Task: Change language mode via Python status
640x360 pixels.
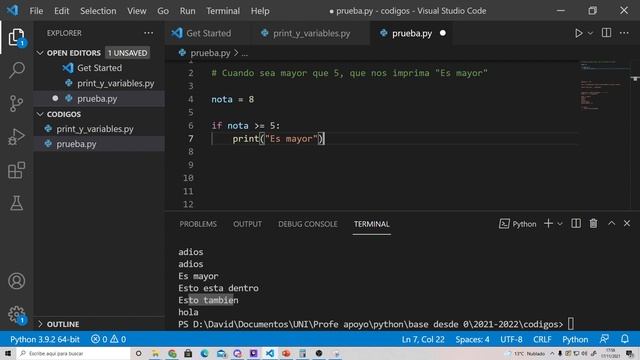Action: pyautogui.click(x=575, y=339)
